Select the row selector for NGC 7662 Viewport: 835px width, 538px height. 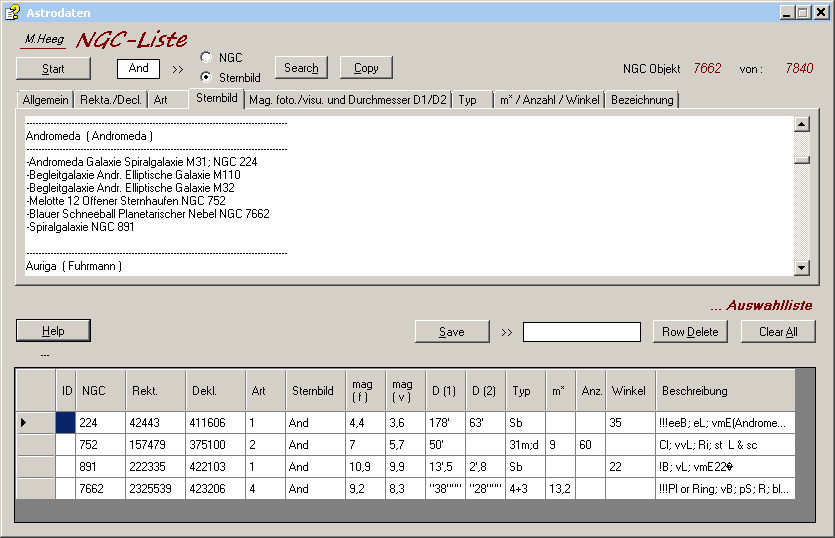point(36,488)
